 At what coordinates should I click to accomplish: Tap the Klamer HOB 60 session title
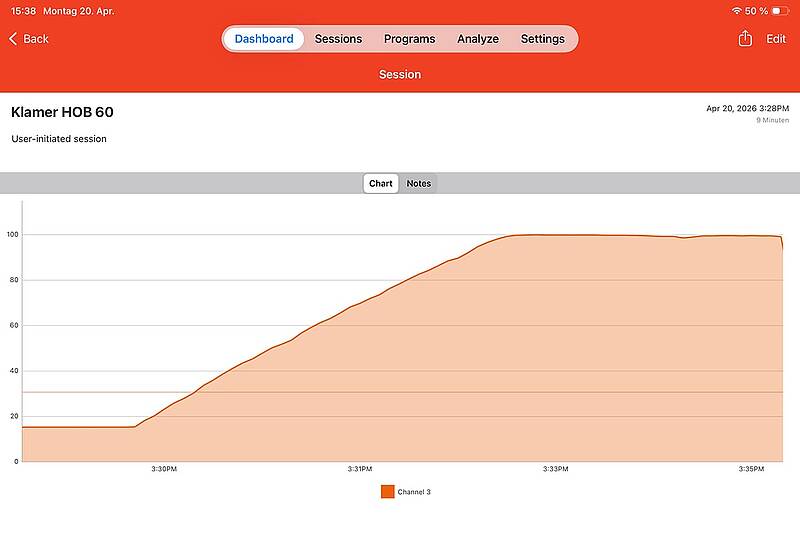click(62, 112)
